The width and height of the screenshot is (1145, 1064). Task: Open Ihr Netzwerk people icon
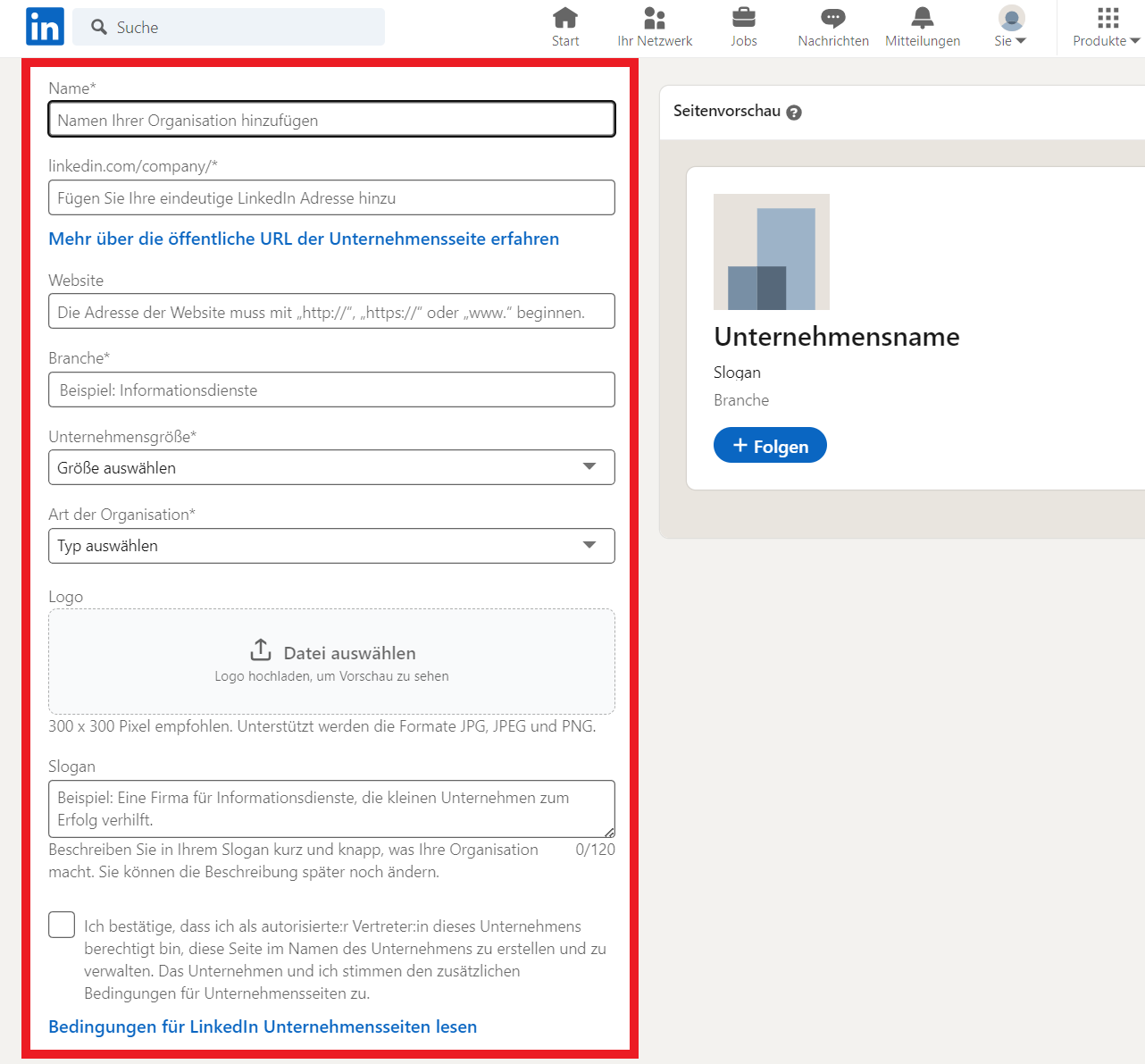point(655,18)
